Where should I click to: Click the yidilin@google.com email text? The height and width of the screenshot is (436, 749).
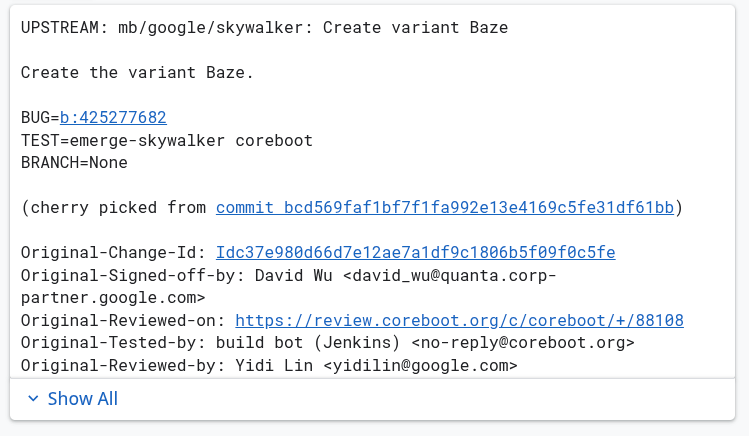tap(420, 366)
